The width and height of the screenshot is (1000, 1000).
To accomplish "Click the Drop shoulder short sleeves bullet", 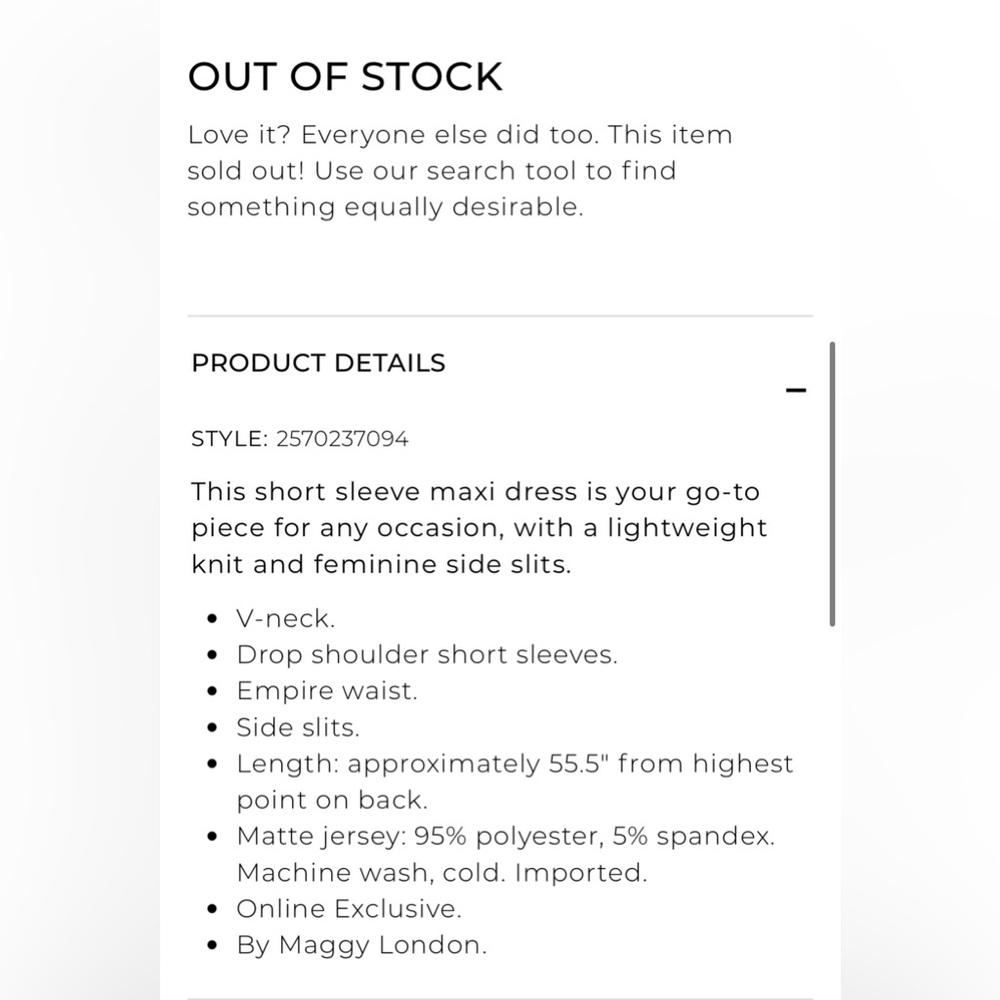I will coord(427,655).
